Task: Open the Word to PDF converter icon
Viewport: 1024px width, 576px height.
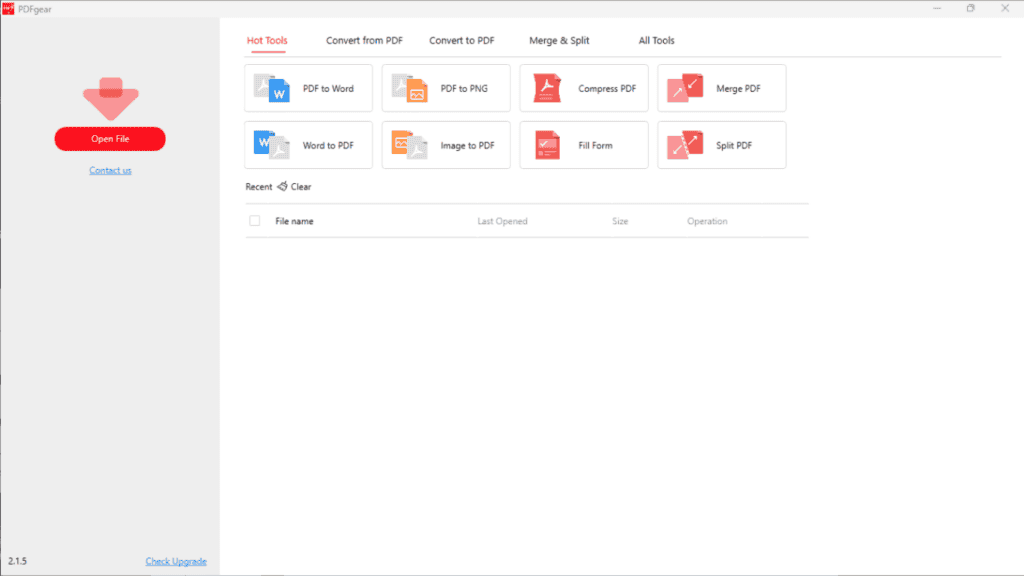Action: (x=271, y=145)
